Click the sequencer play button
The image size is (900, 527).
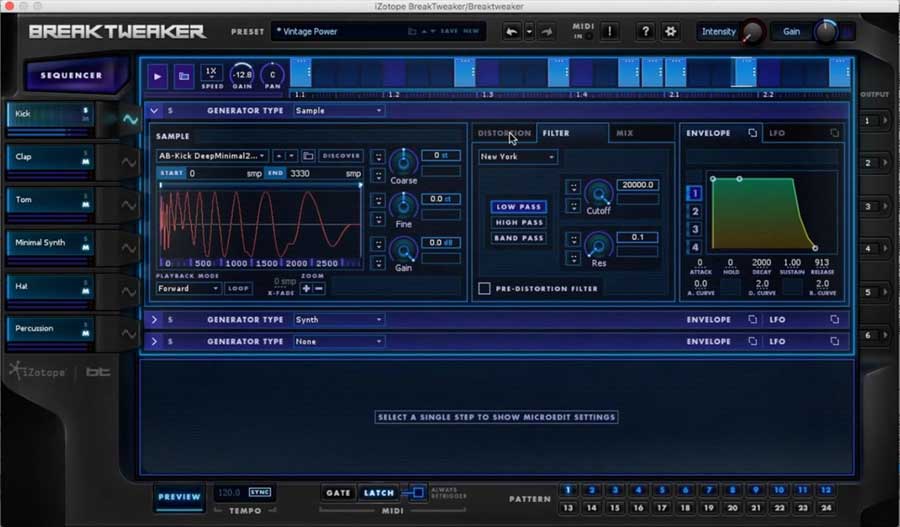pos(157,76)
